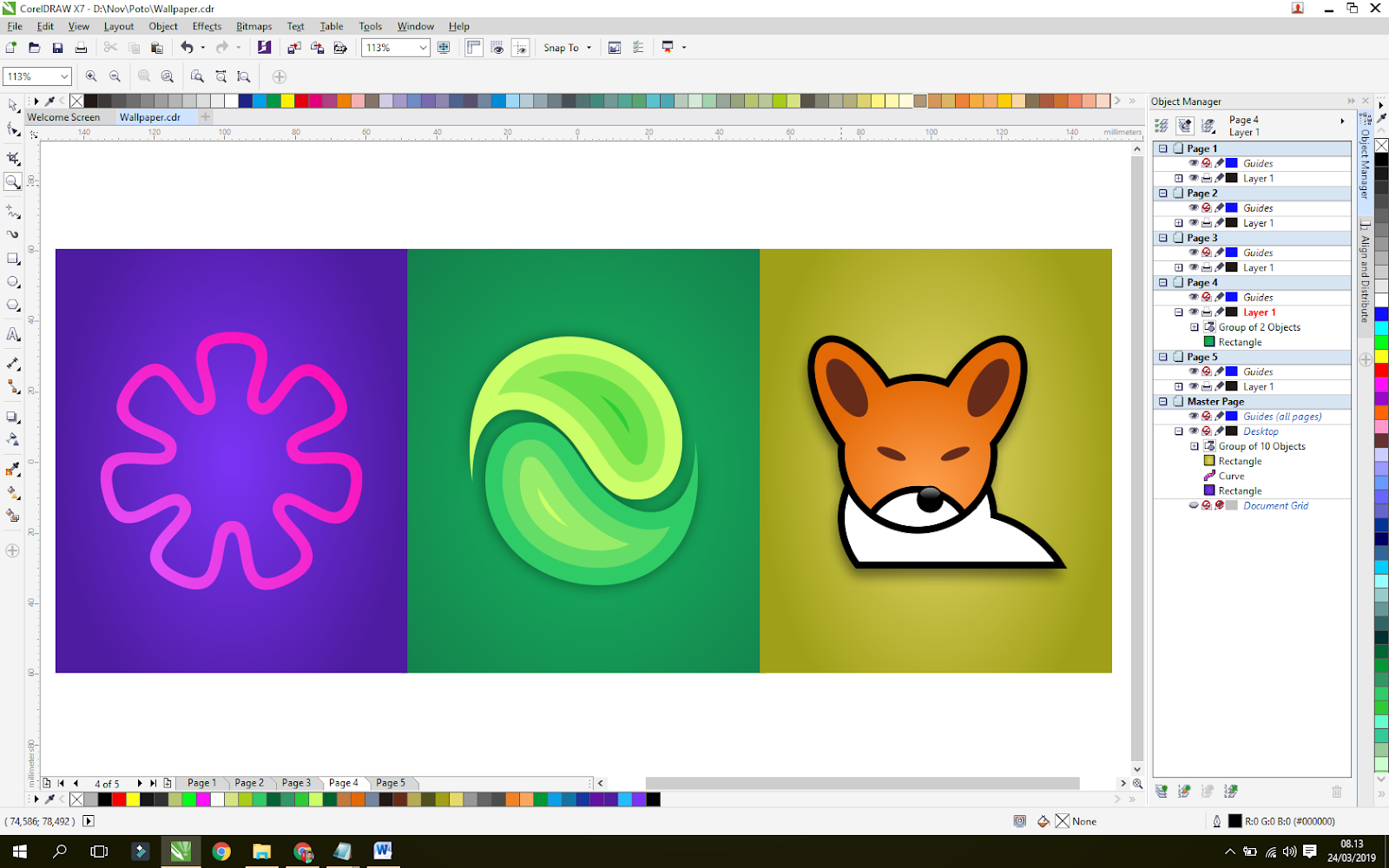
Task: Toggle Show Rulers button in toolbar
Action: point(473,48)
